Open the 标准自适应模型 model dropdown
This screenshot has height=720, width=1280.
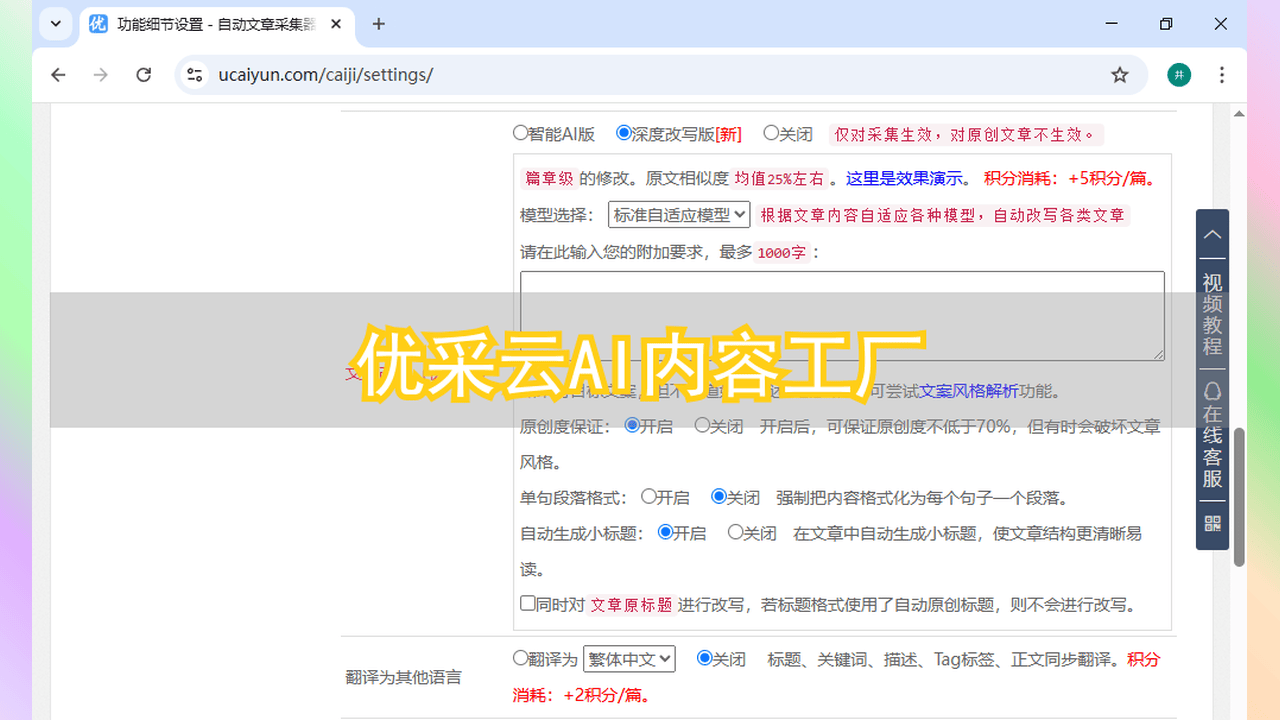coord(679,214)
